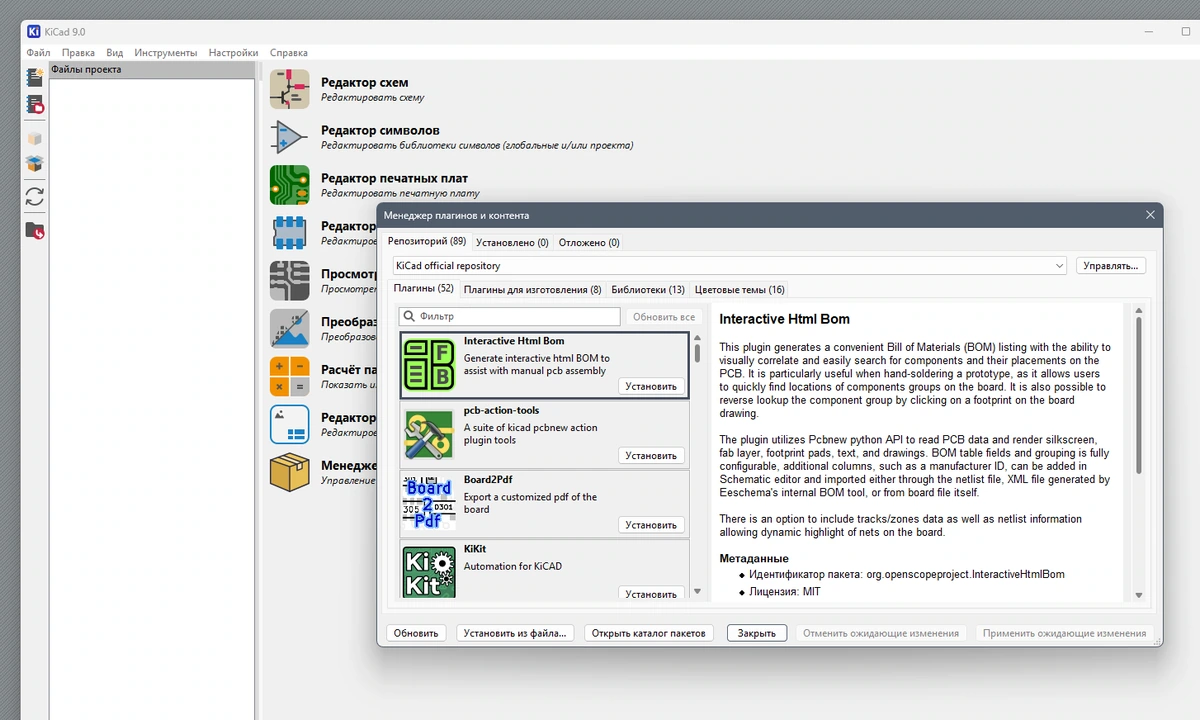
Task: Click the KiCad logo in title bar
Action: (34, 32)
